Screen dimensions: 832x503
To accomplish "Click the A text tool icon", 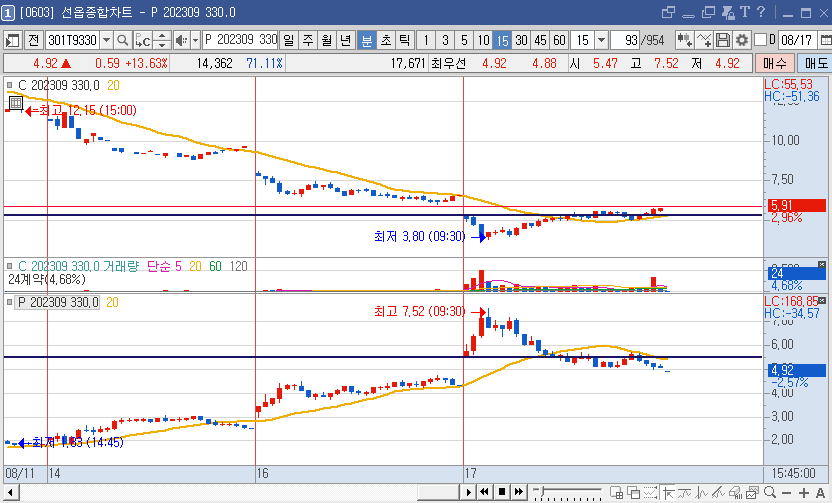I will 820,492.
